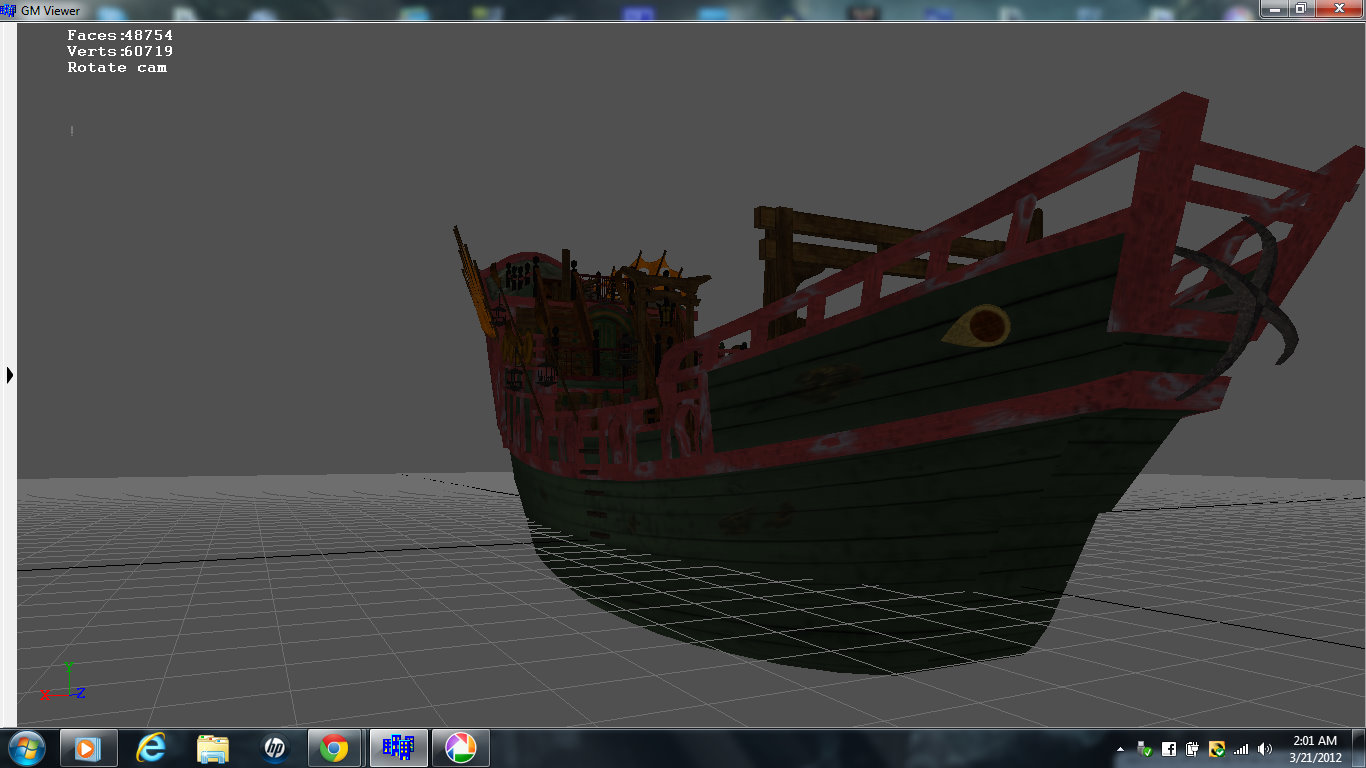Show hidden system tray icons
The width and height of the screenshot is (1366, 768).
(1120, 749)
